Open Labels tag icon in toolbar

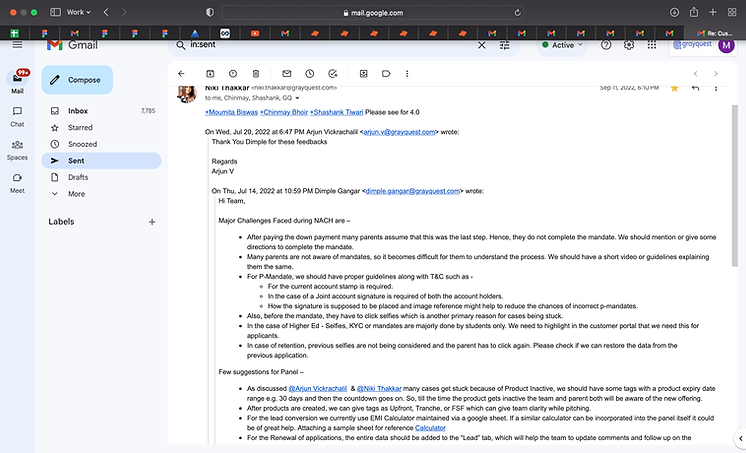(x=386, y=74)
